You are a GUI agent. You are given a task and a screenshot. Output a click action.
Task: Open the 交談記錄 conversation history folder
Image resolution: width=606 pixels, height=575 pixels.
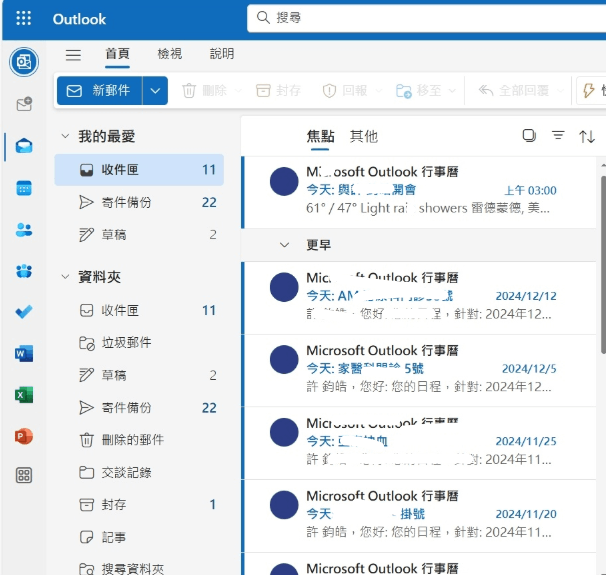139,473
